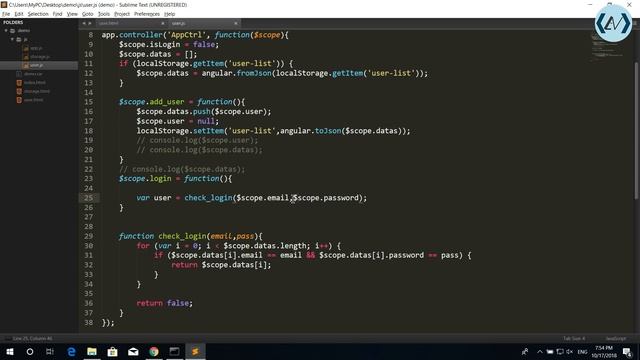Click the demo.css file icon
Screen dimensions: 640x360
[19, 74]
